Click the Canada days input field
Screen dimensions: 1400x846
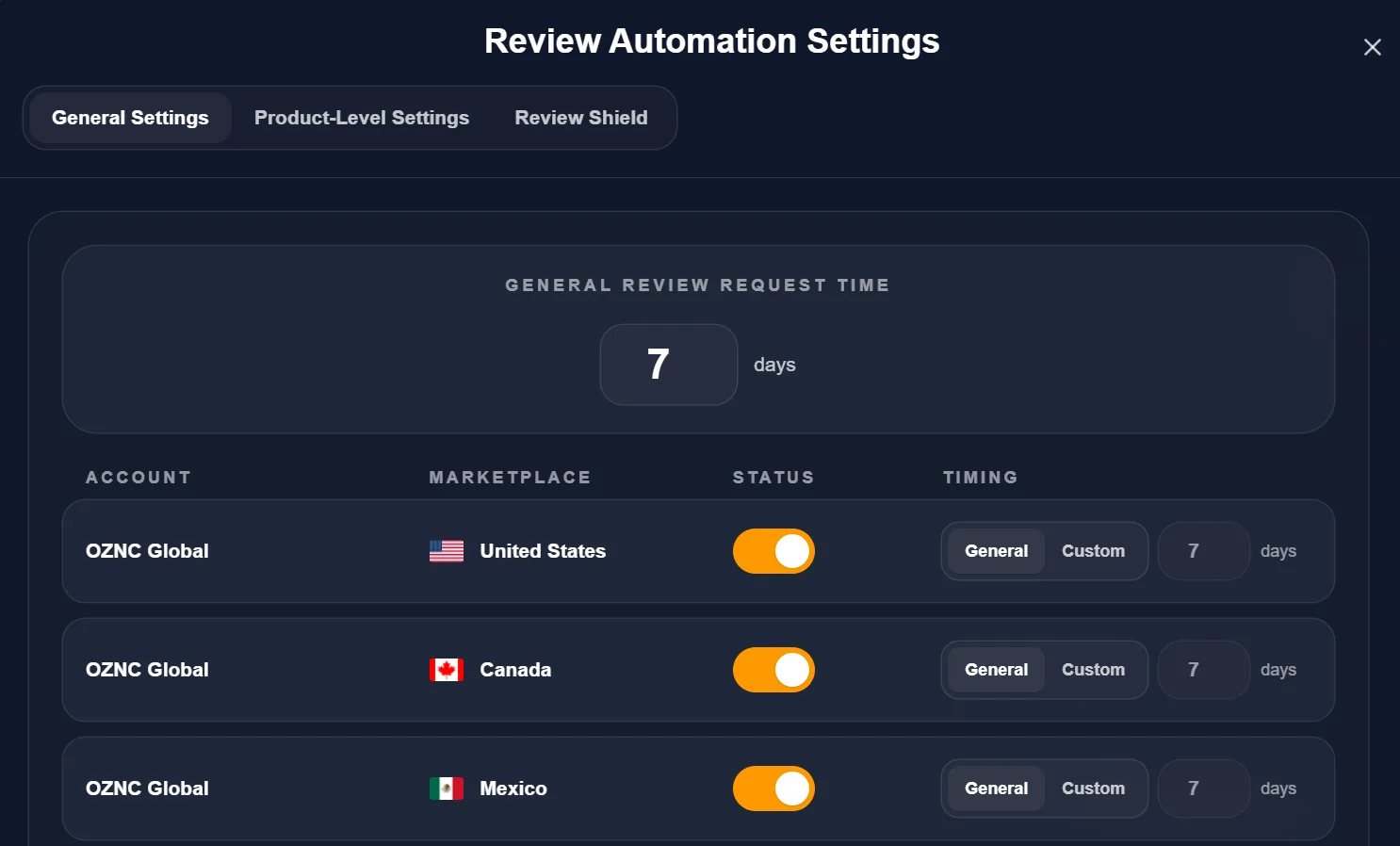click(x=1203, y=670)
